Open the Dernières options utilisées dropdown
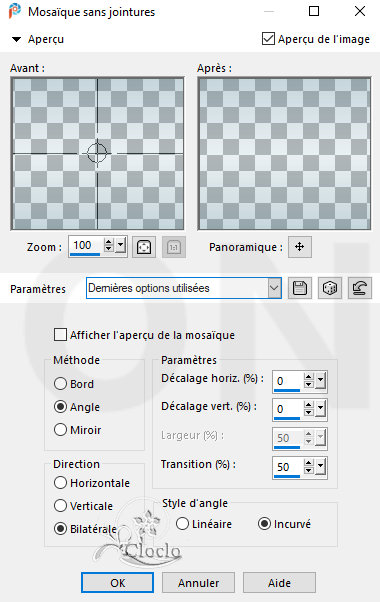 point(274,288)
